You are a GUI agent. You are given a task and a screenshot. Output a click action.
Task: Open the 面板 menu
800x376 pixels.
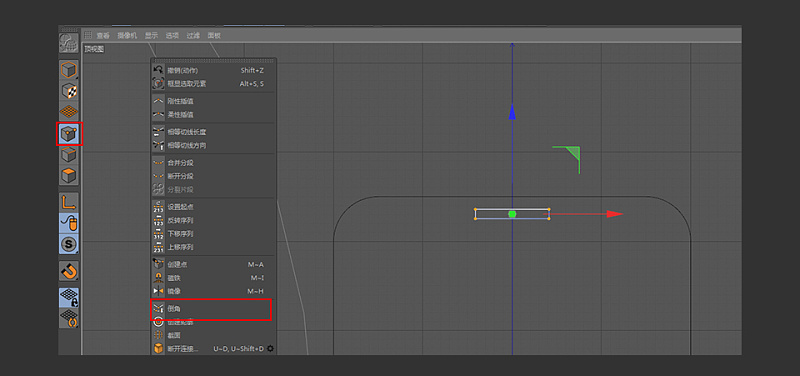[x=214, y=36]
